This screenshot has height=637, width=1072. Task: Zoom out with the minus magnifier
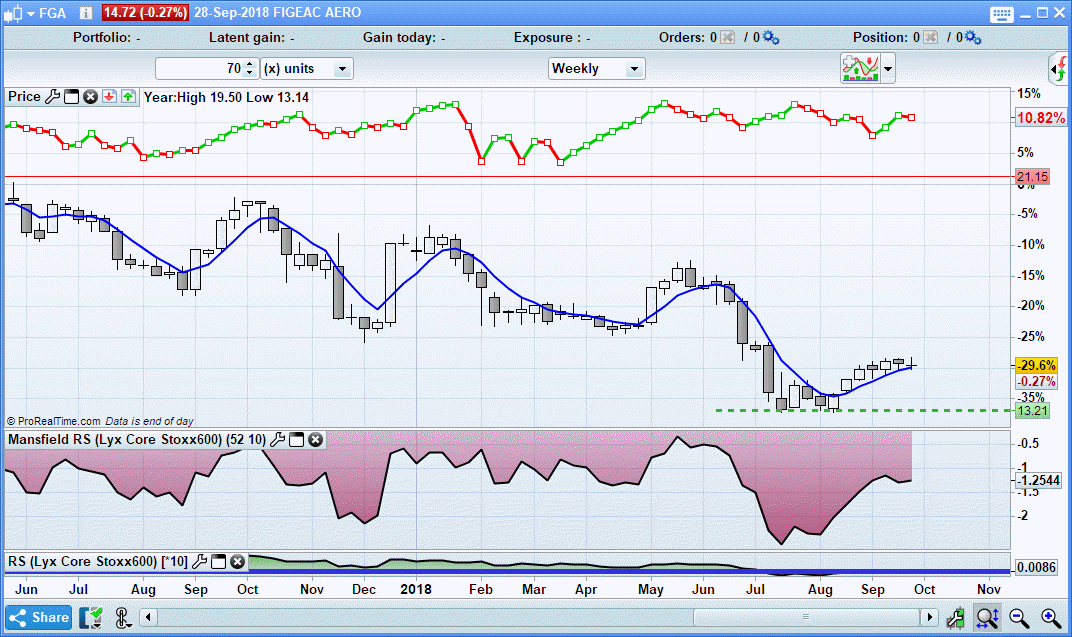pos(1019,617)
